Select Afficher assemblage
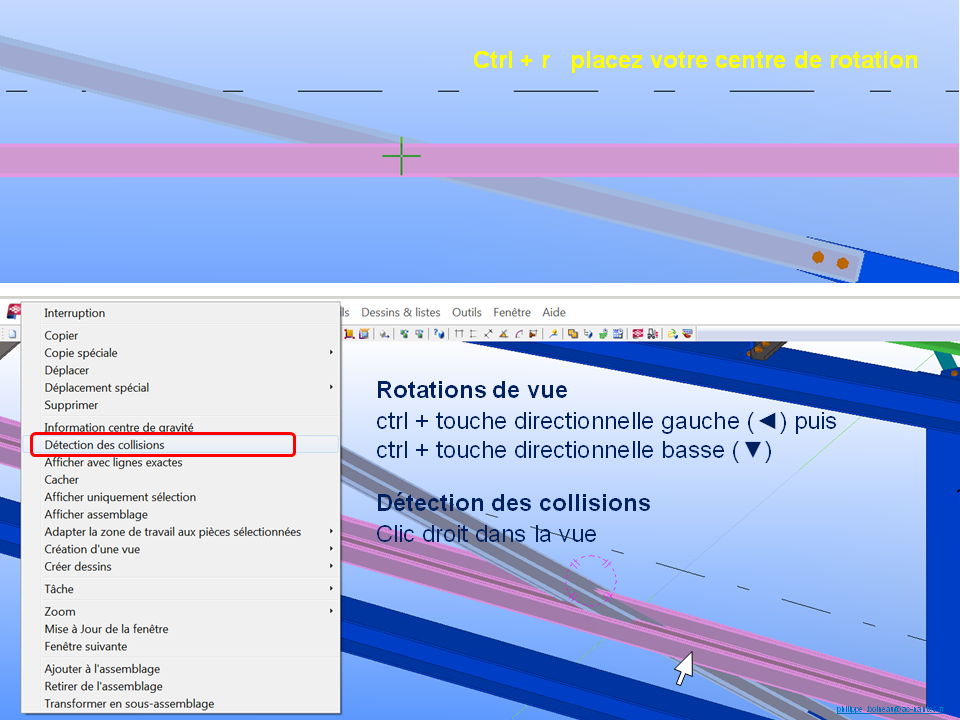This screenshot has height=720, width=960. (x=181, y=514)
